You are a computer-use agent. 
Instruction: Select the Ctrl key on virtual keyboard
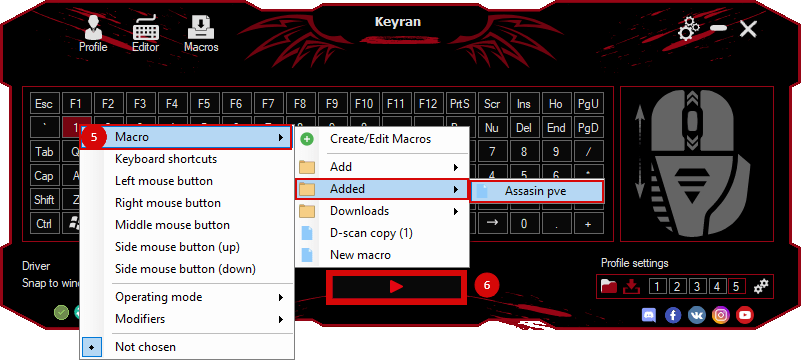(x=44, y=224)
